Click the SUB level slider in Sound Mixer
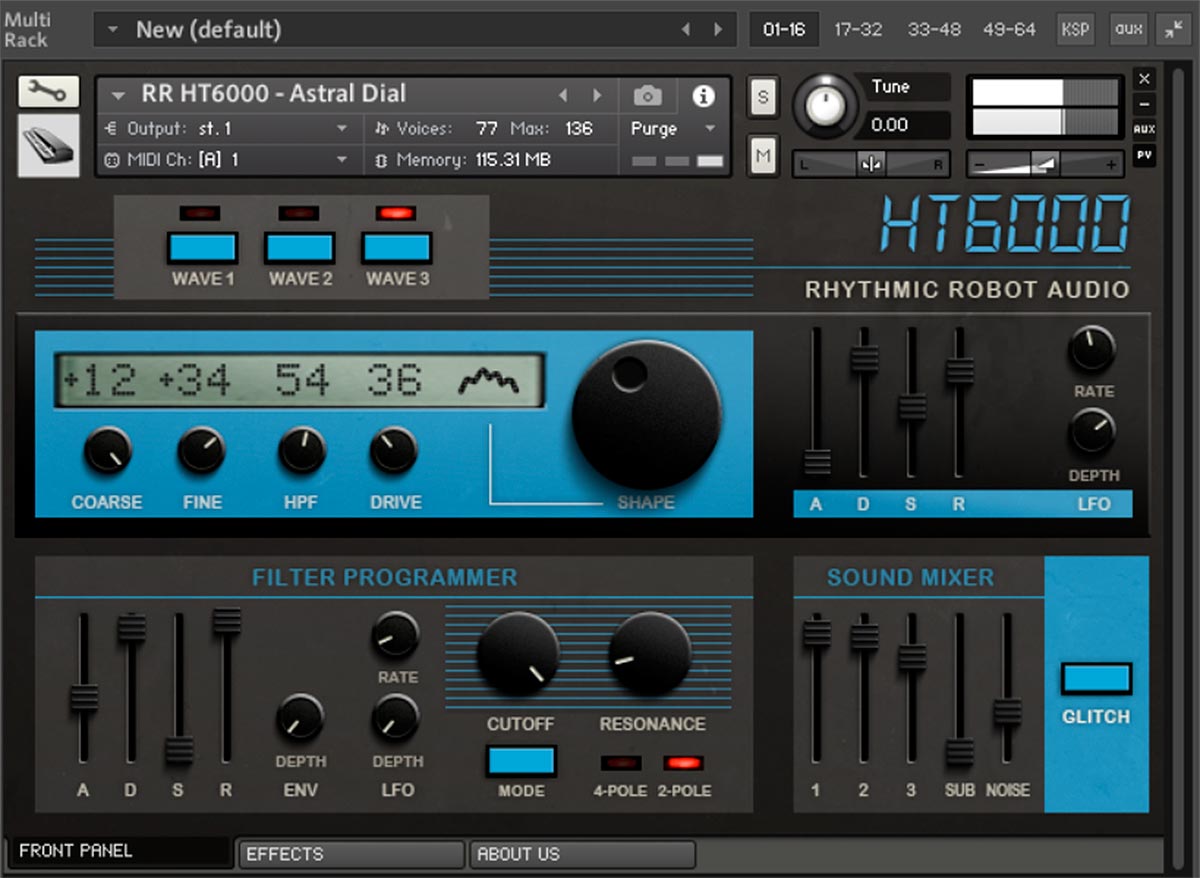 click(960, 752)
